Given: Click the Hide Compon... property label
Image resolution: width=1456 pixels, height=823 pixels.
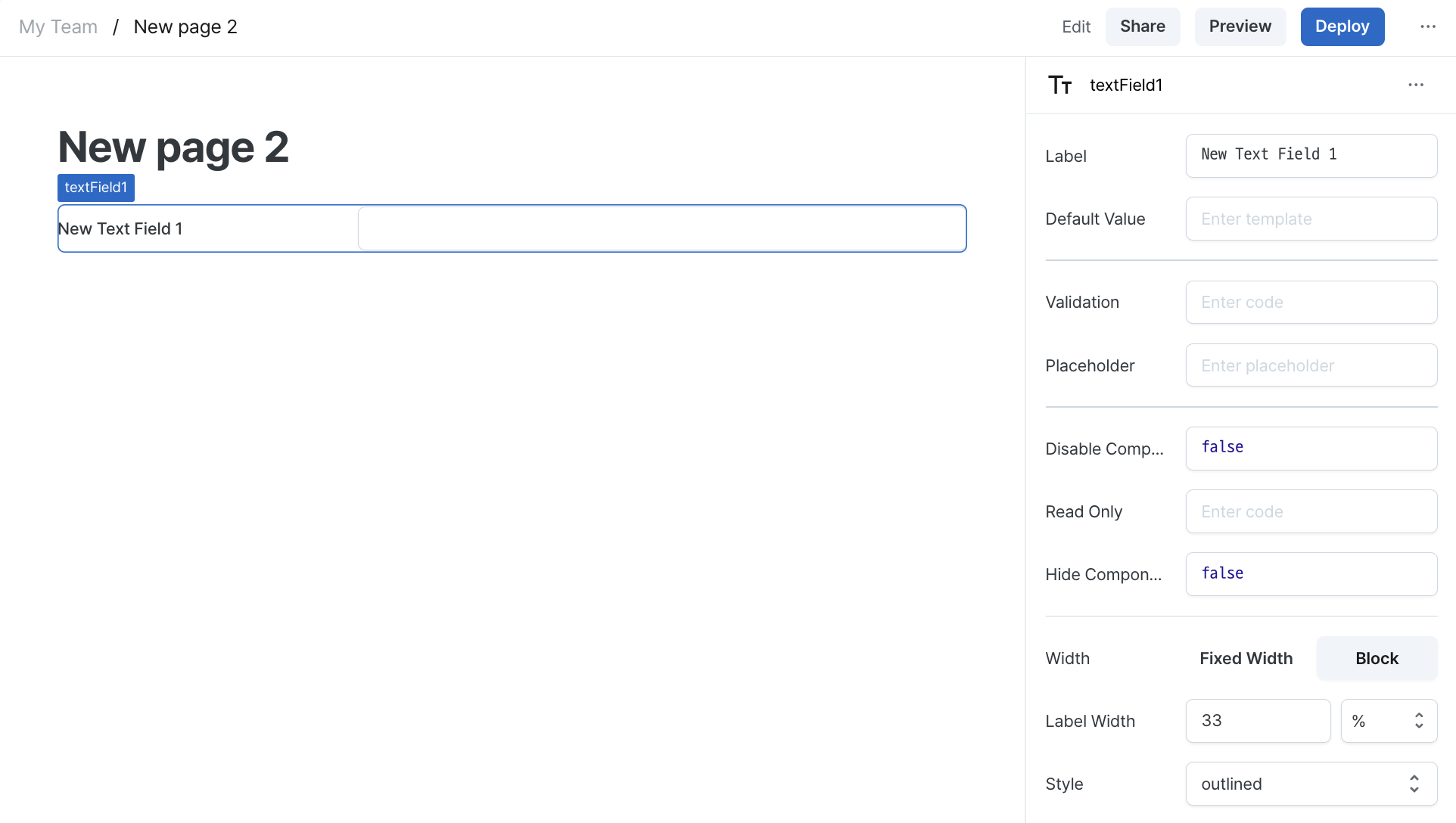Looking at the screenshot, I should coord(1103,575).
